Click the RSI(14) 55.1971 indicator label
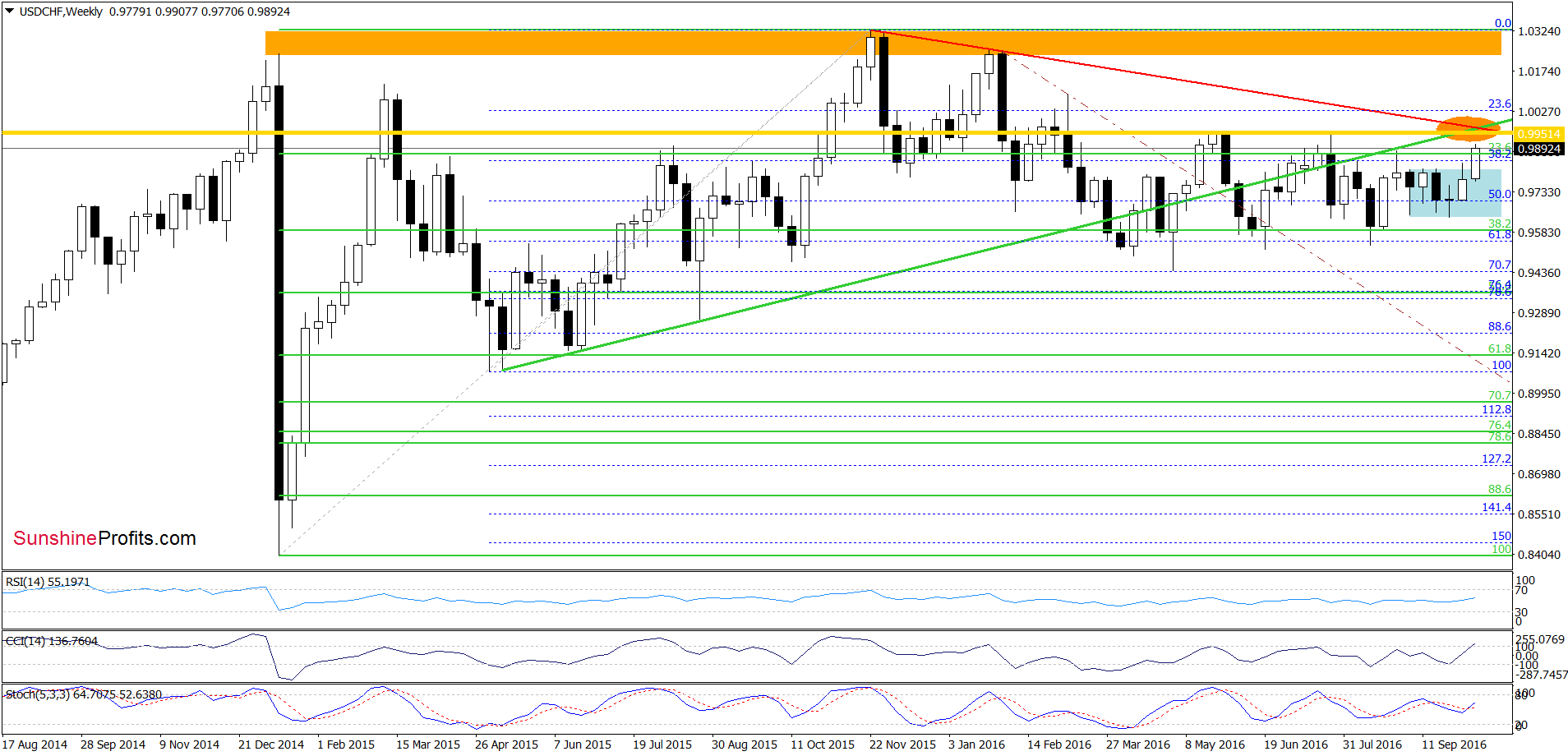The image size is (1568, 756). [48, 582]
